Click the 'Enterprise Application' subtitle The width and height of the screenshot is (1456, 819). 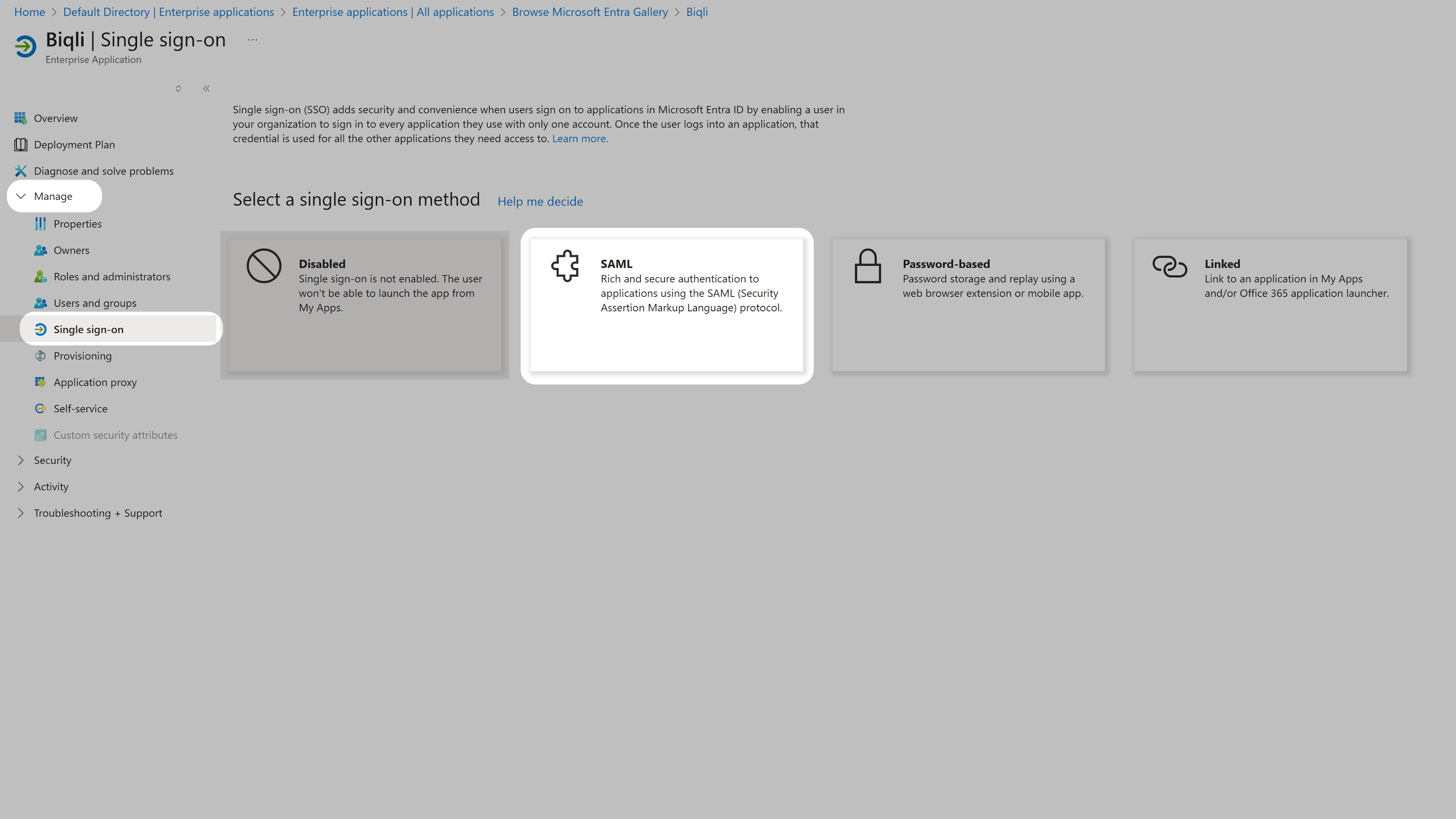pos(93,60)
